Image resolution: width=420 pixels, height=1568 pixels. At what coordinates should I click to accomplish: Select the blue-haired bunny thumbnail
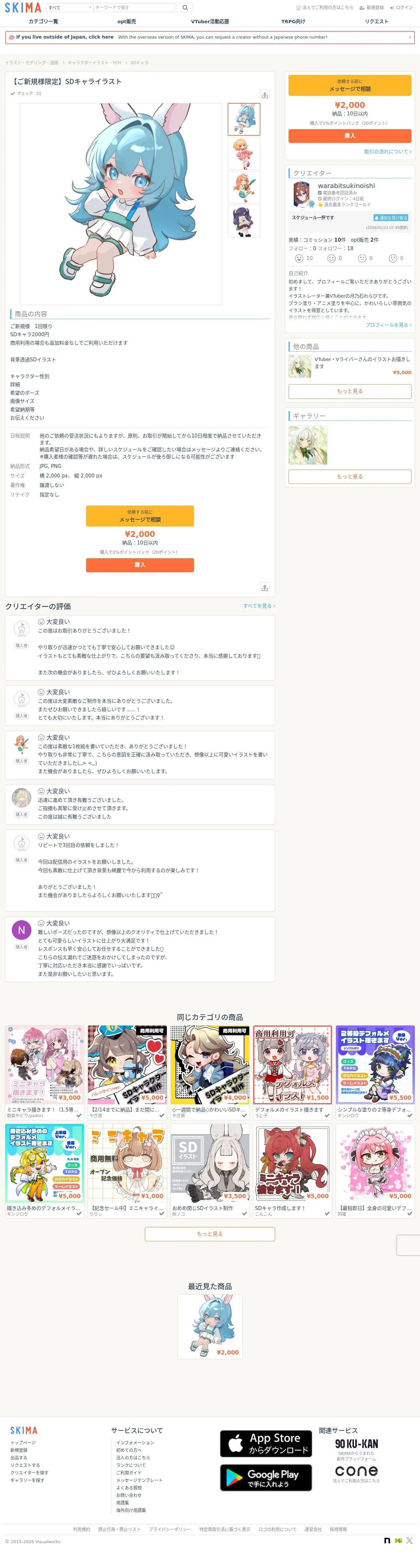(243, 119)
